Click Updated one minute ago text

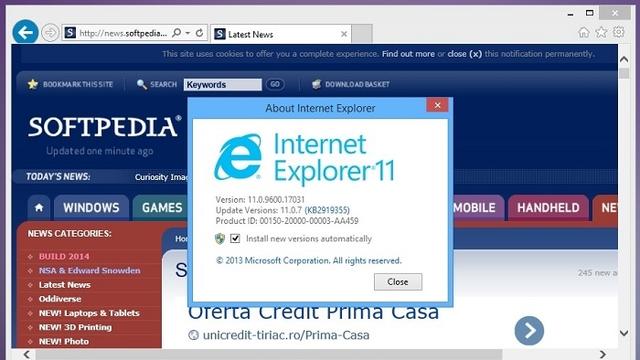100,151
